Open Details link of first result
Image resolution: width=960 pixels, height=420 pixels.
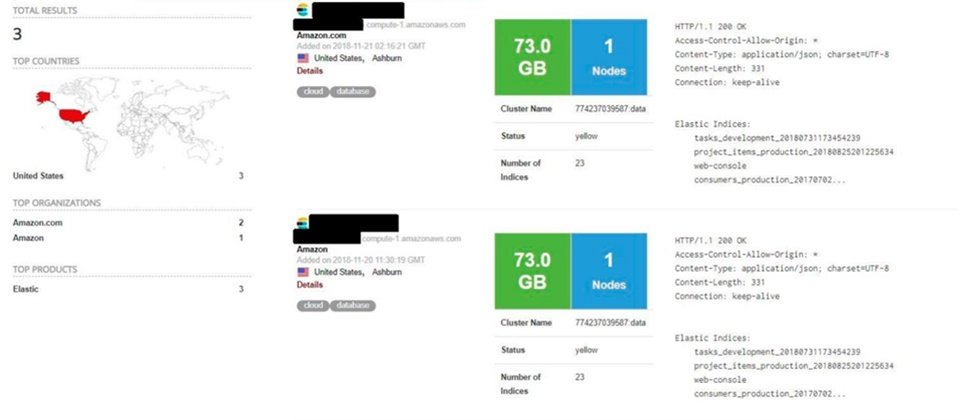click(310, 71)
